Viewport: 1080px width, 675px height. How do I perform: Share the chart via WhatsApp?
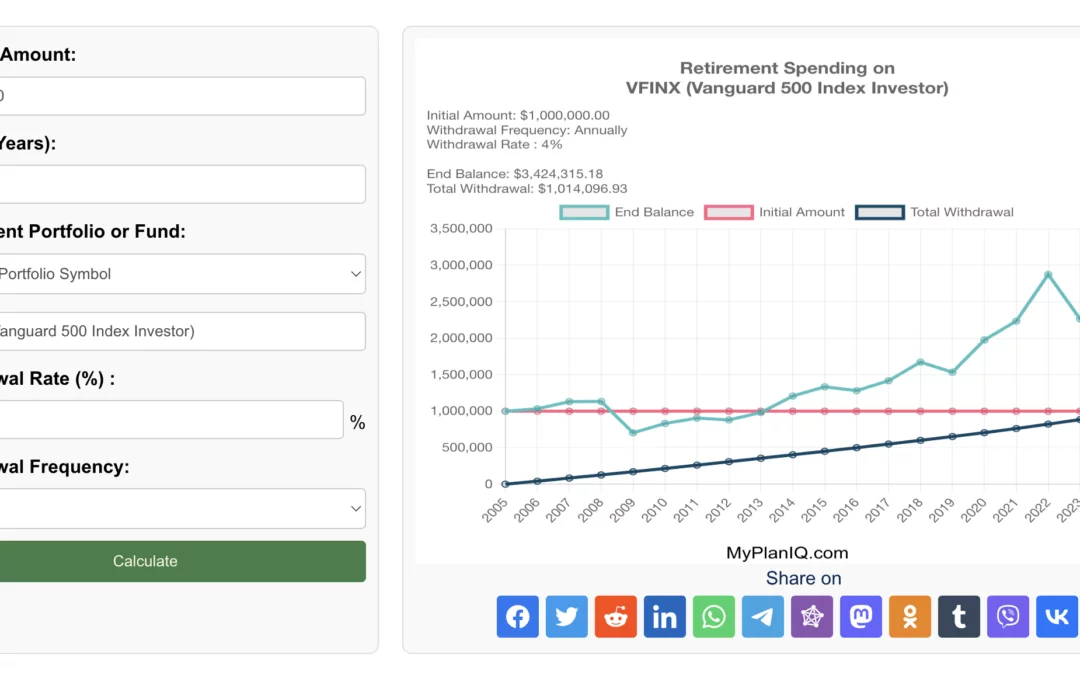(714, 616)
